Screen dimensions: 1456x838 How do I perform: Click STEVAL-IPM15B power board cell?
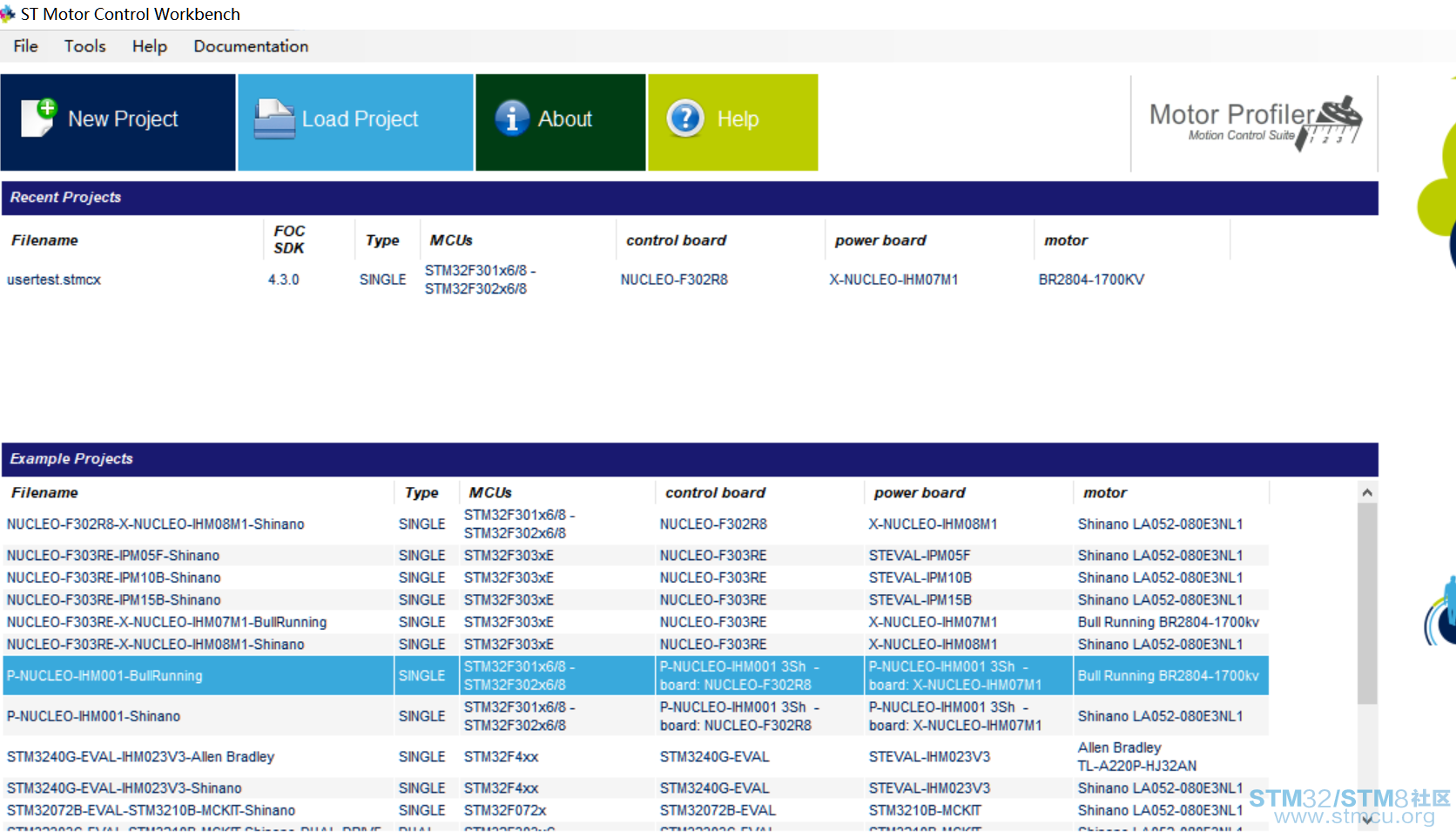tap(920, 600)
